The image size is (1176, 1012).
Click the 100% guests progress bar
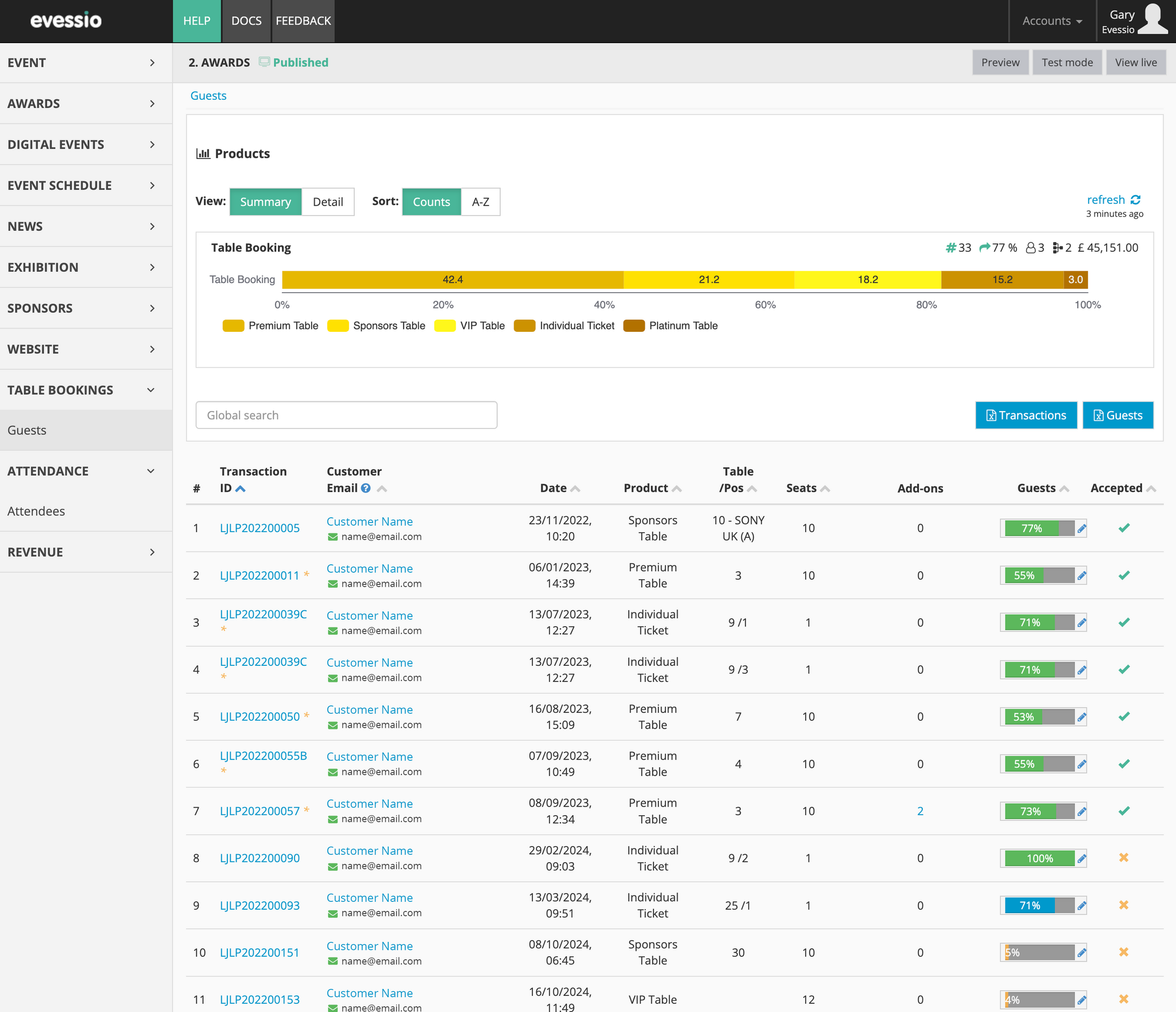pos(1039,858)
